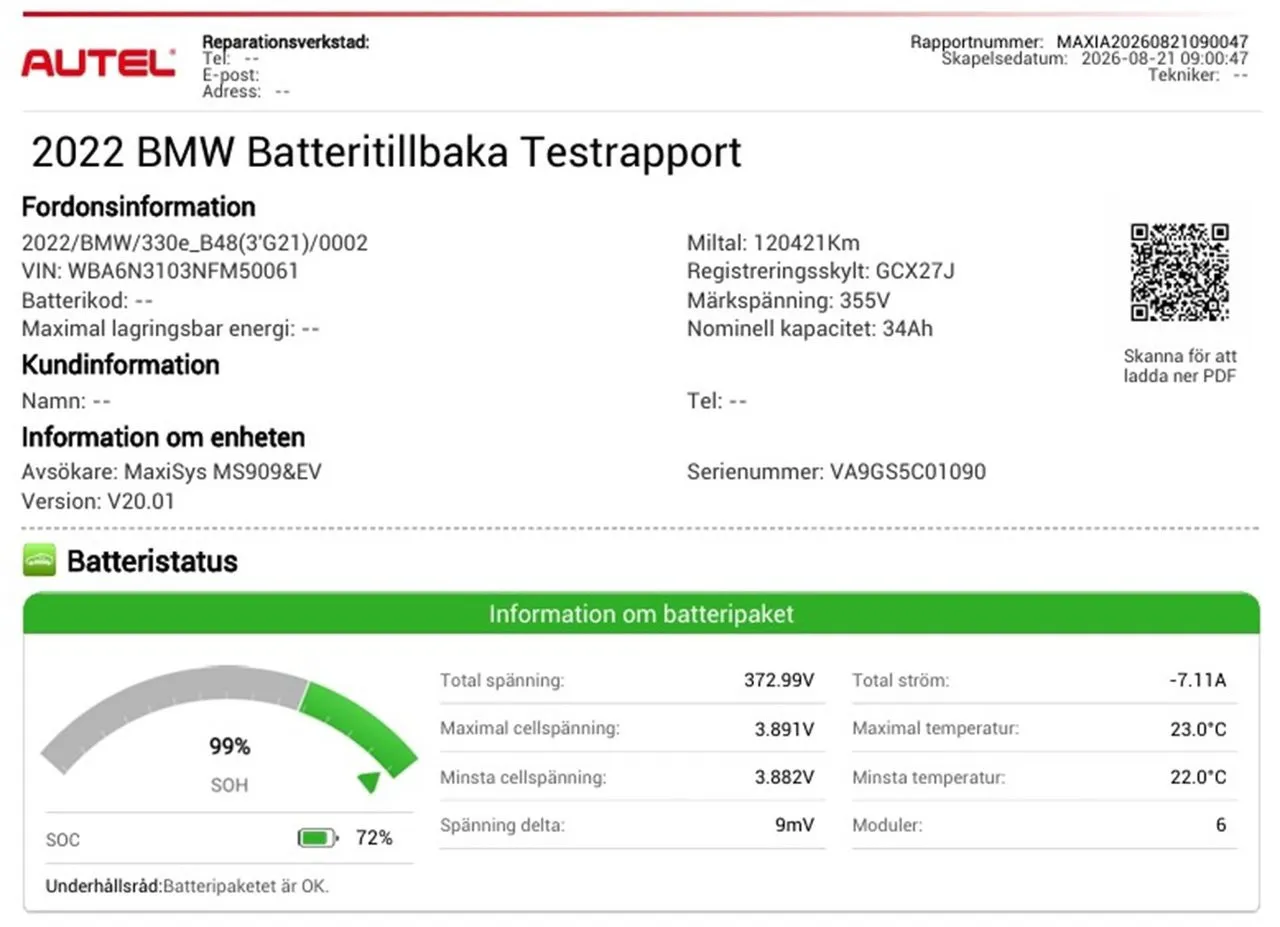
Task: Select the 'Skanna för att ladda ner PDF' caption
Action: pos(1179,366)
